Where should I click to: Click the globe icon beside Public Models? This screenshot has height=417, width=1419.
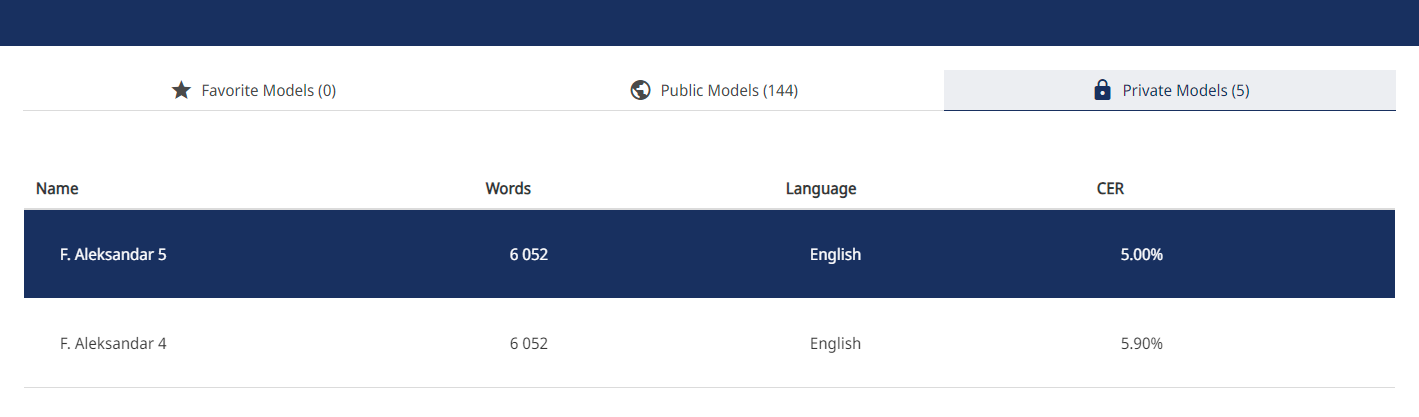641,91
